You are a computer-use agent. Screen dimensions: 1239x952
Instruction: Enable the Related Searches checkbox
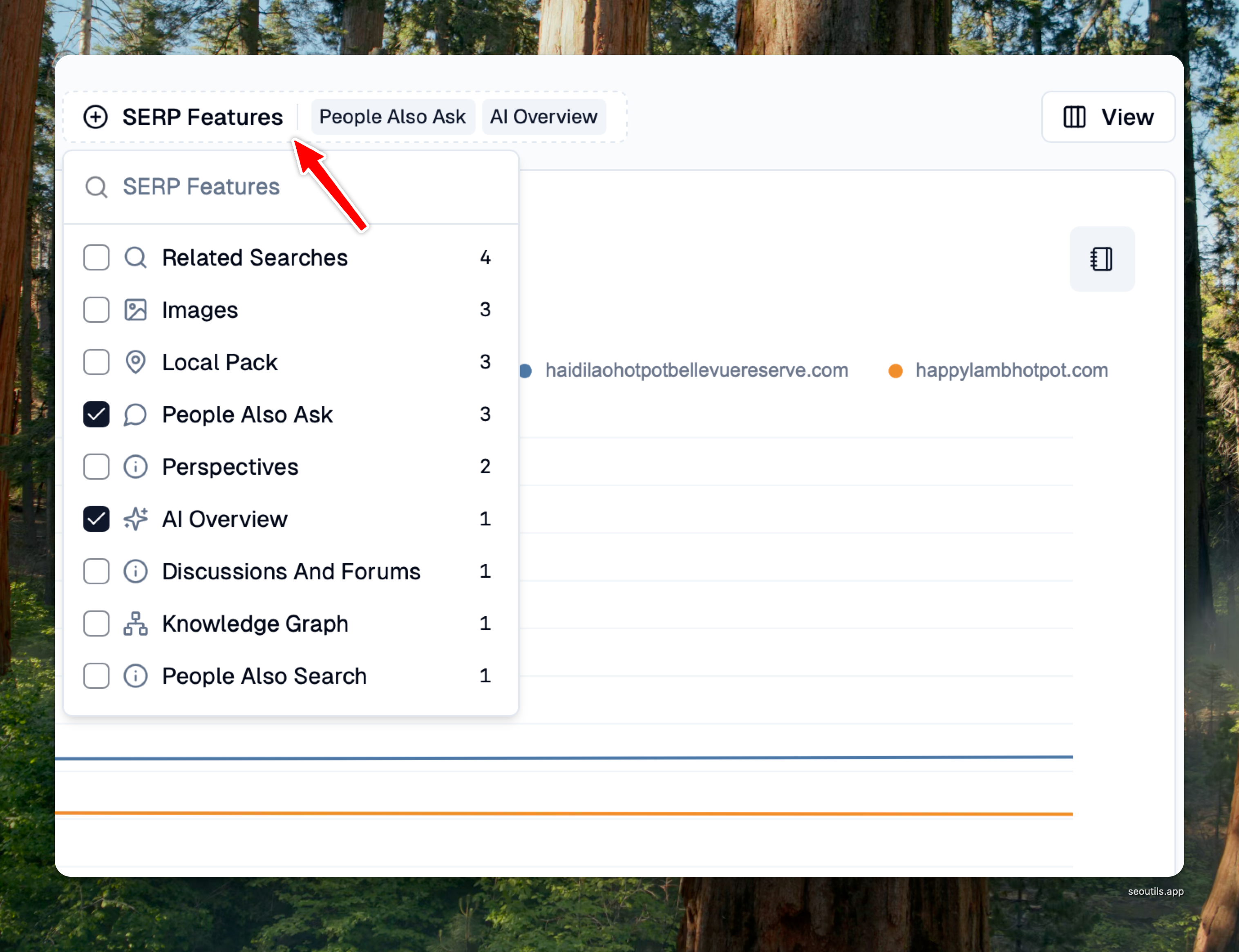[96, 258]
